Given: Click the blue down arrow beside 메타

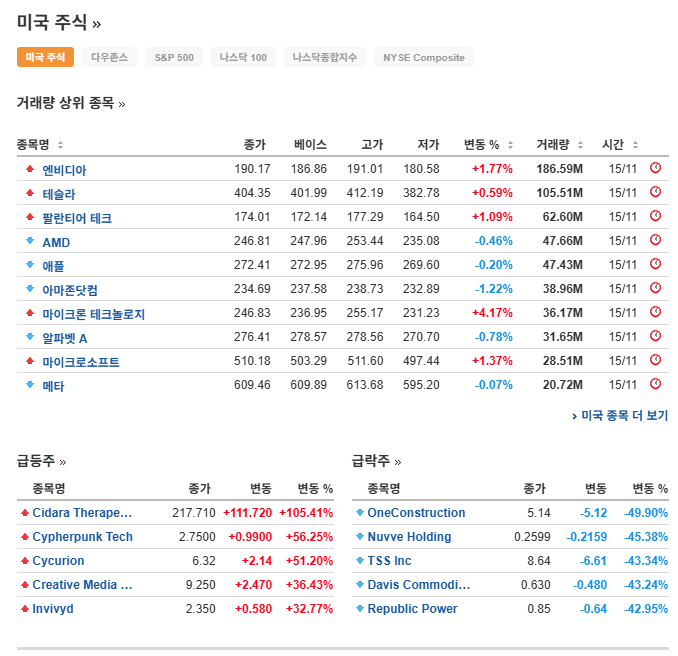Looking at the screenshot, I should click(30, 384).
